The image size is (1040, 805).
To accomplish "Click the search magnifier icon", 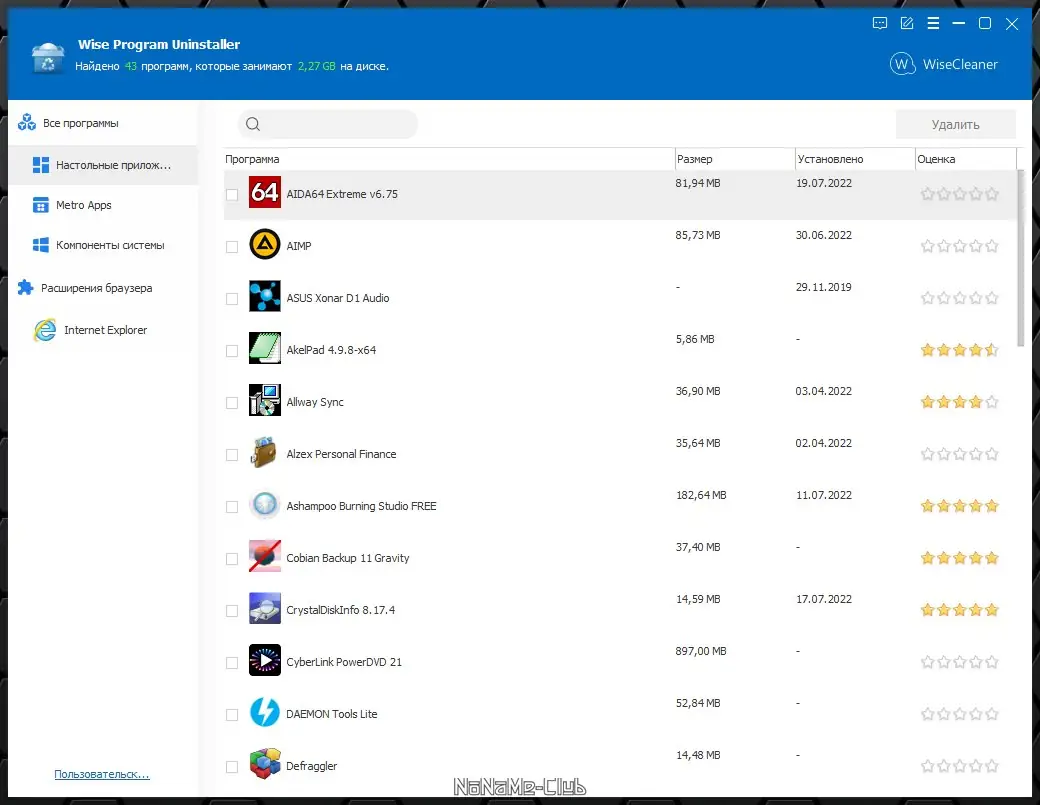I will point(253,124).
